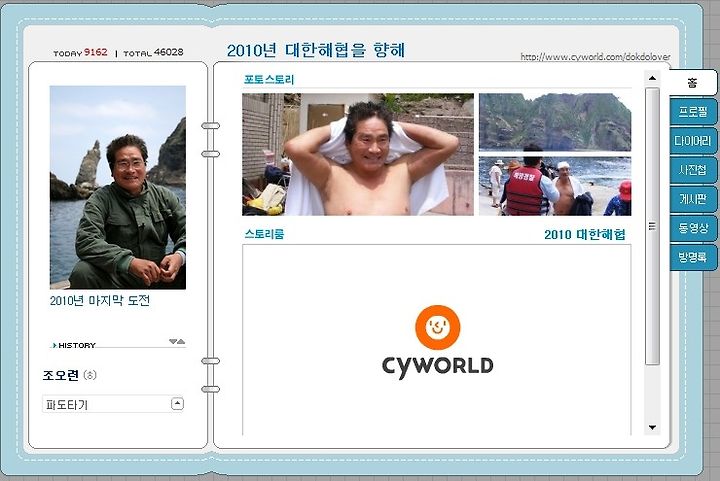Click the scrollbar up arrow
This screenshot has width=720, height=481.
point(652,78)
